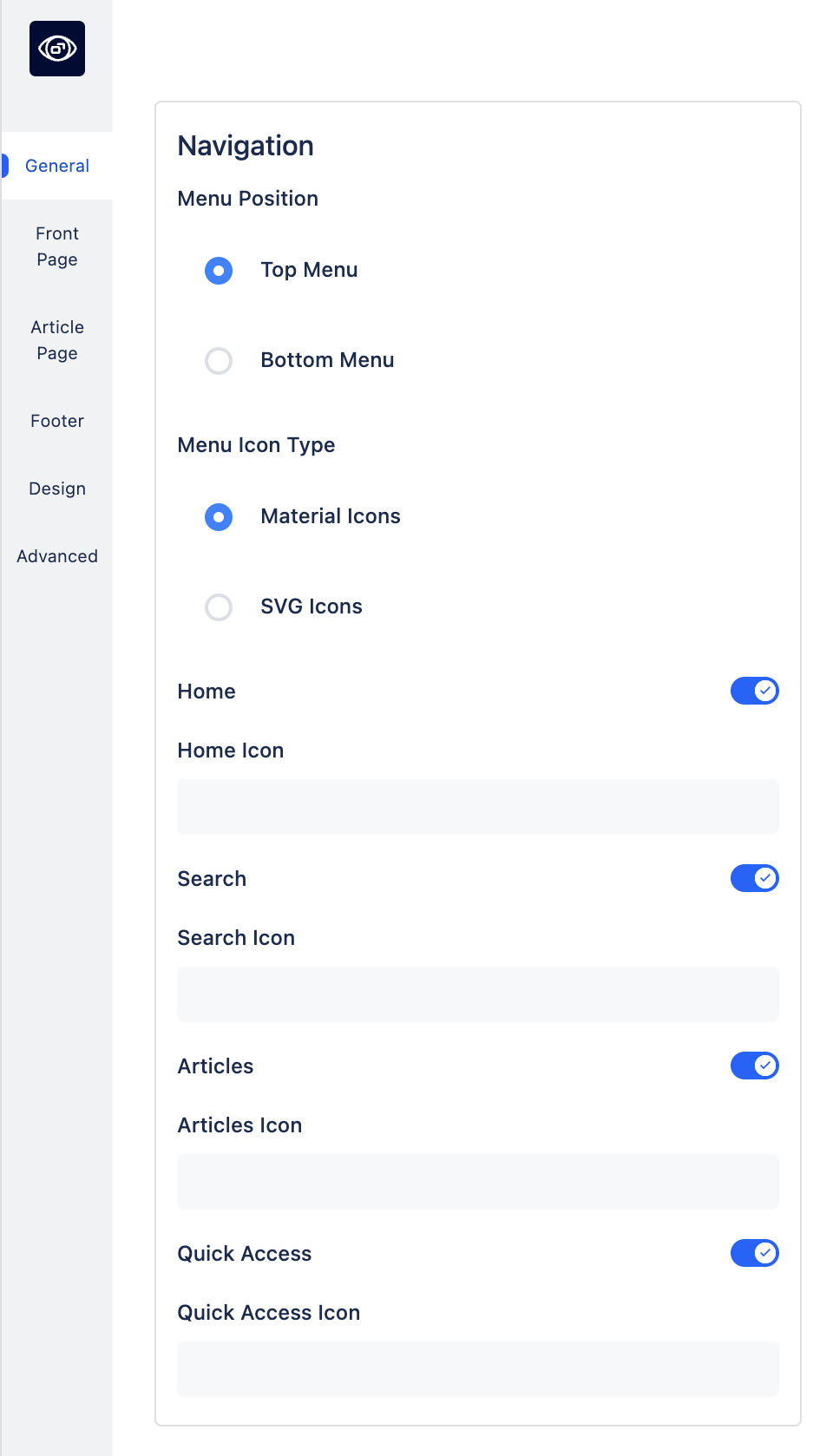Disable the Search toggle

(x=754, y=878)
